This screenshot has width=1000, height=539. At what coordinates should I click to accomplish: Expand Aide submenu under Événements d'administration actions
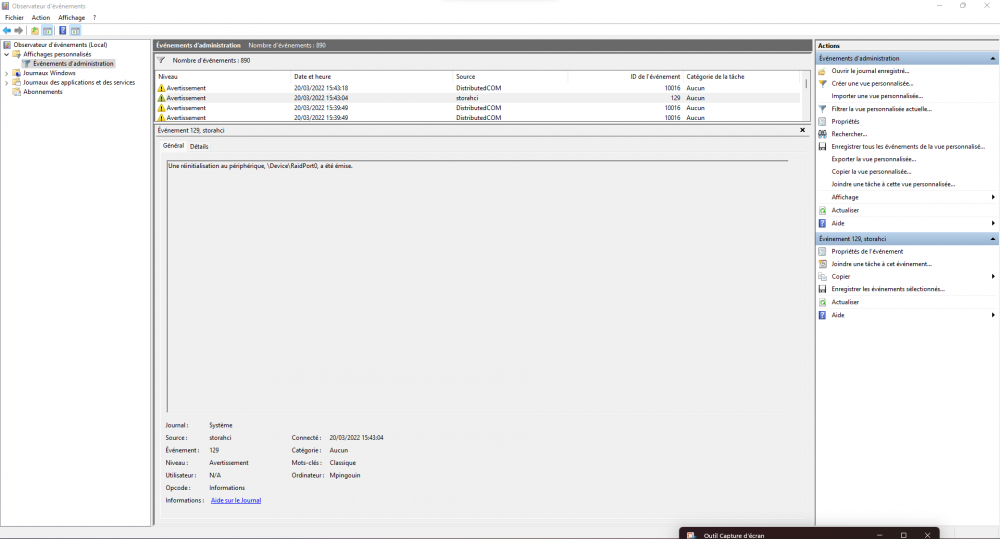[993, 223]
